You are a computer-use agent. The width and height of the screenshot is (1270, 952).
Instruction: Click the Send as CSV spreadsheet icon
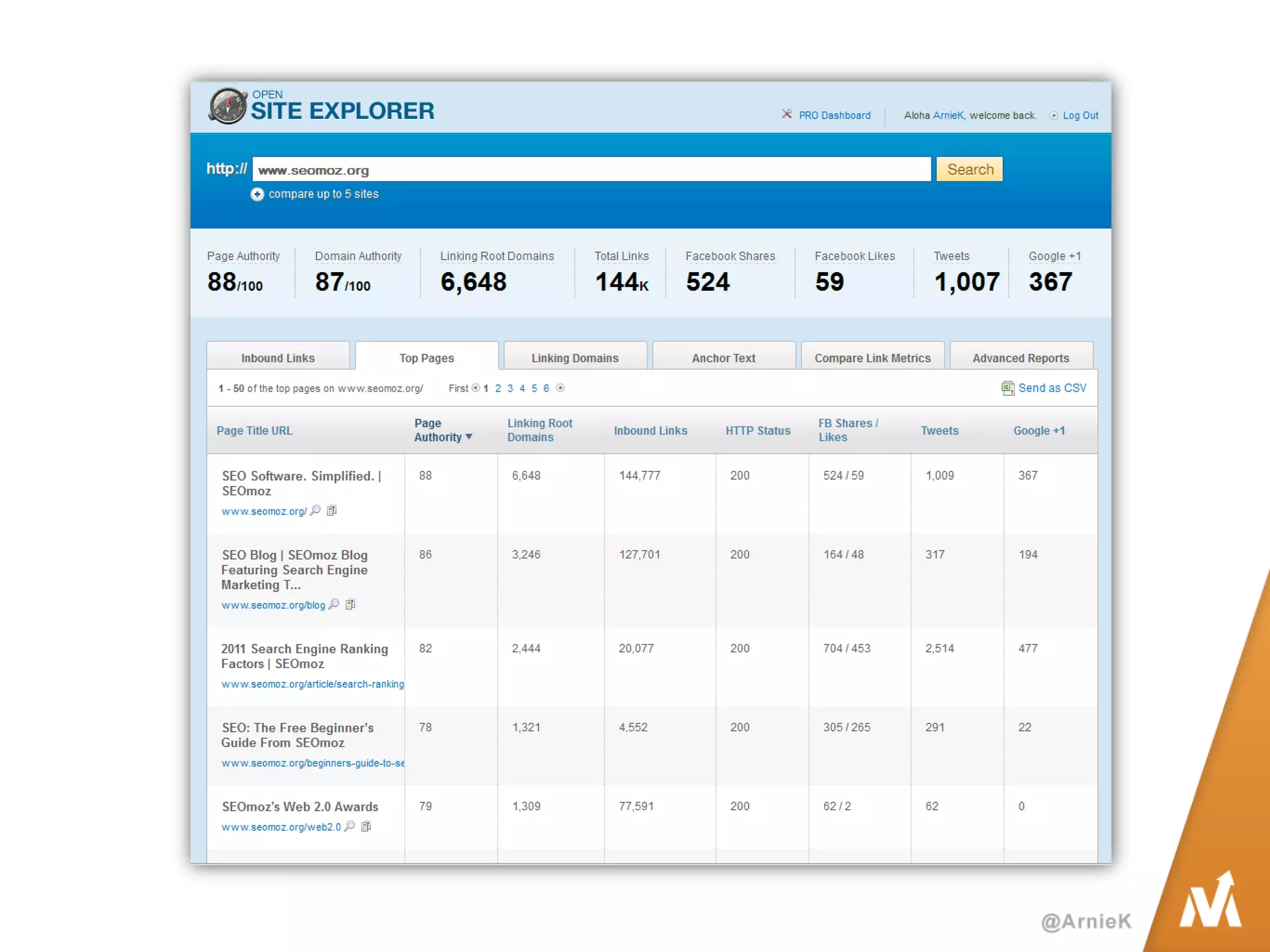[1008, 388]
